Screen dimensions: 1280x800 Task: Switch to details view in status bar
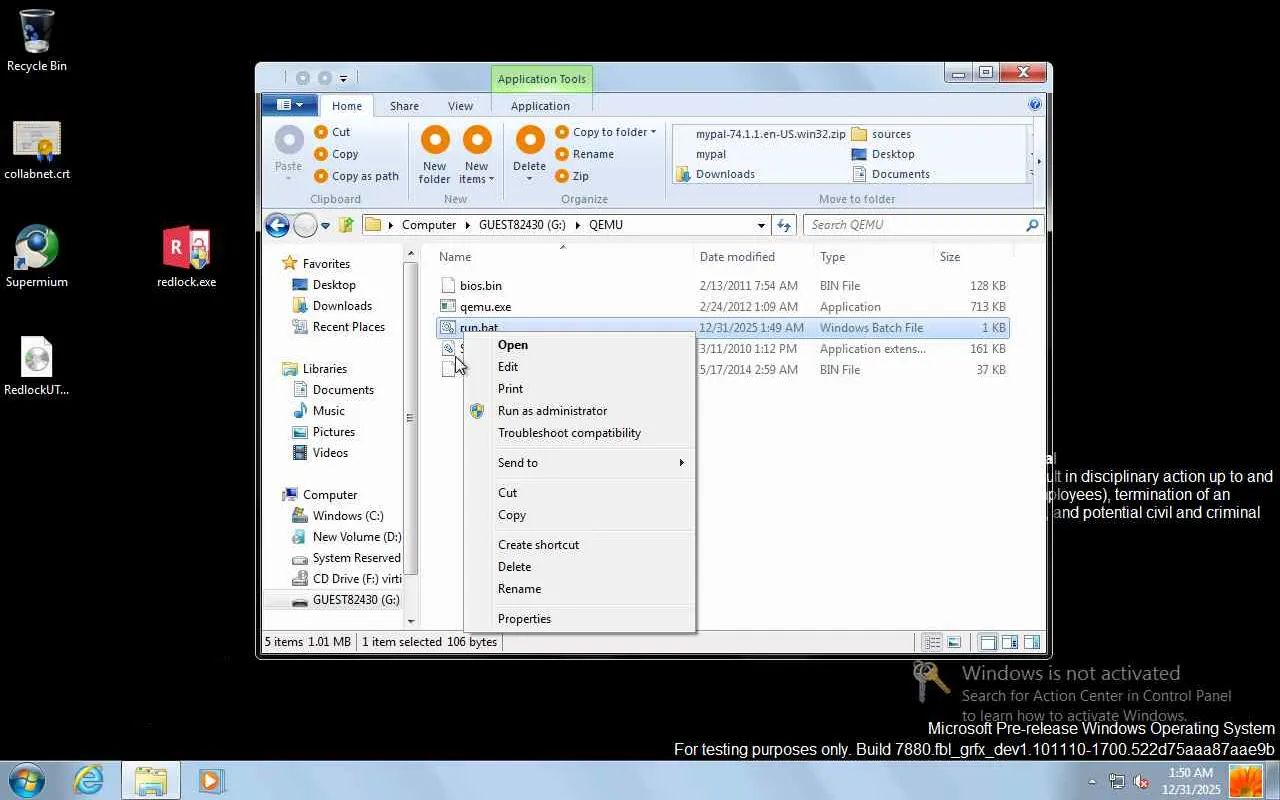pos(932,642)
